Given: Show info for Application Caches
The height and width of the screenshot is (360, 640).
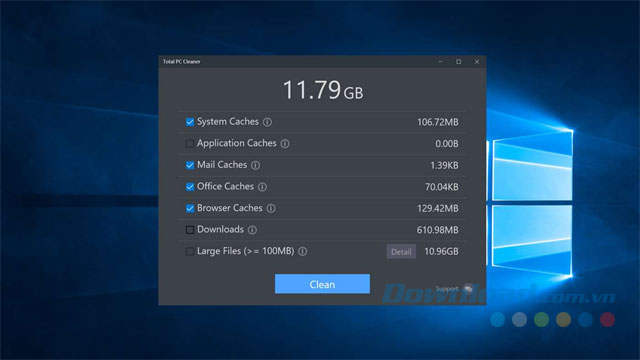Looking at the screenshot, I should (x=285, y=144).
